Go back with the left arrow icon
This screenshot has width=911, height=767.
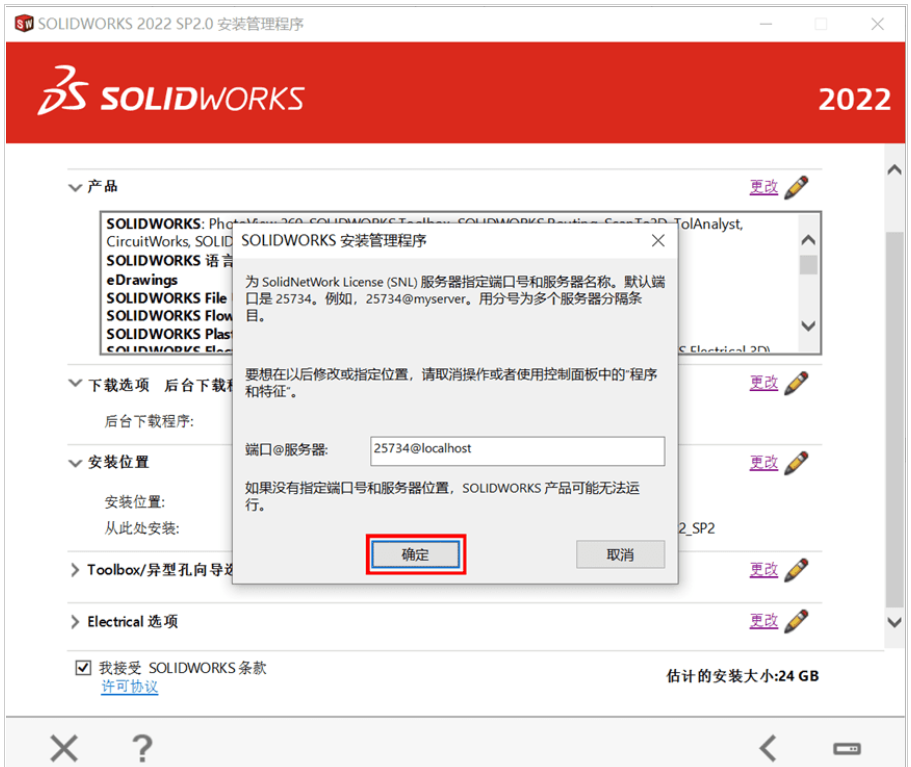click(x=768, y=748)
